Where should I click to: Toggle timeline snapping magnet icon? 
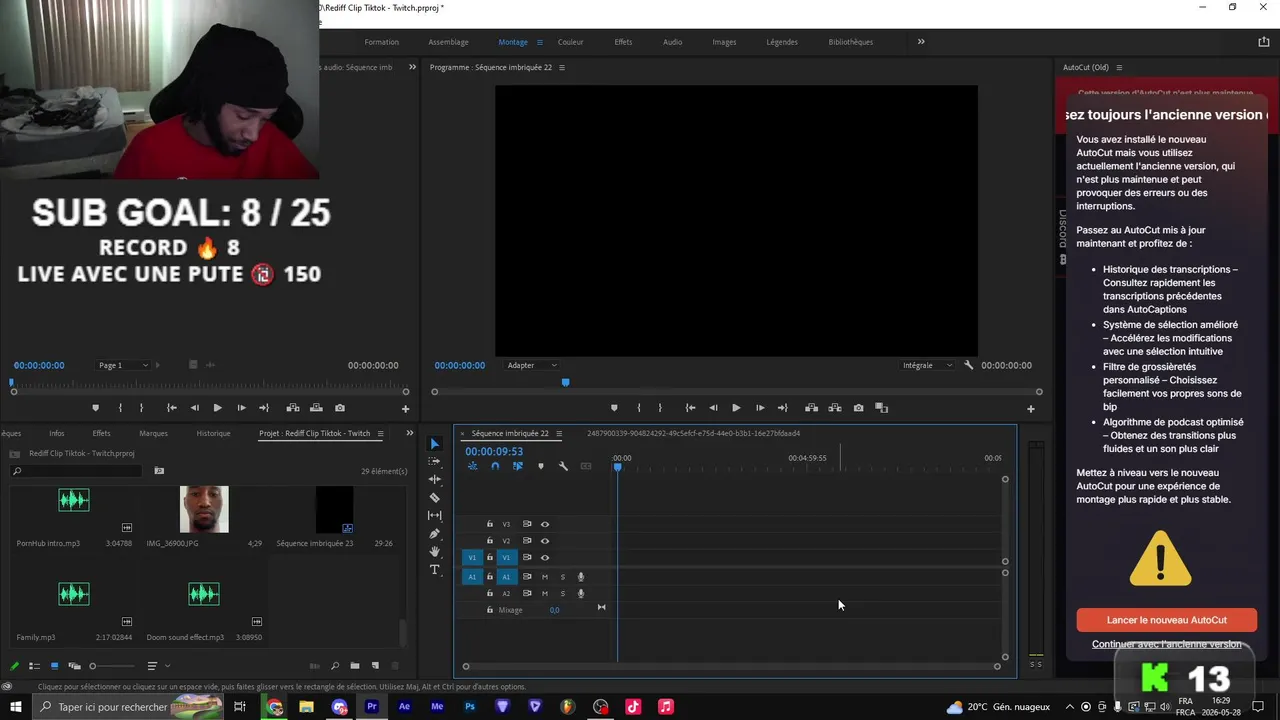coord(494,466)
